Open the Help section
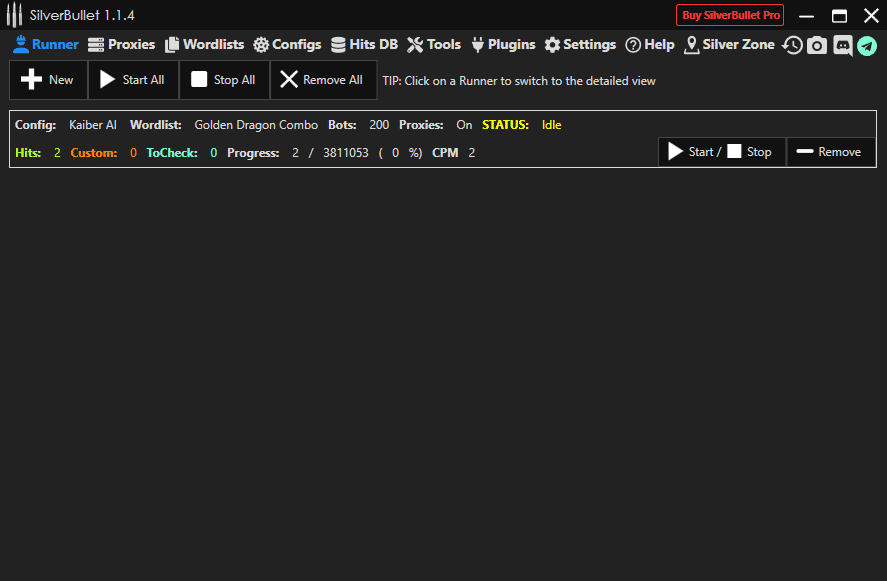The image size is (887, 581). [x=649, y=45]
